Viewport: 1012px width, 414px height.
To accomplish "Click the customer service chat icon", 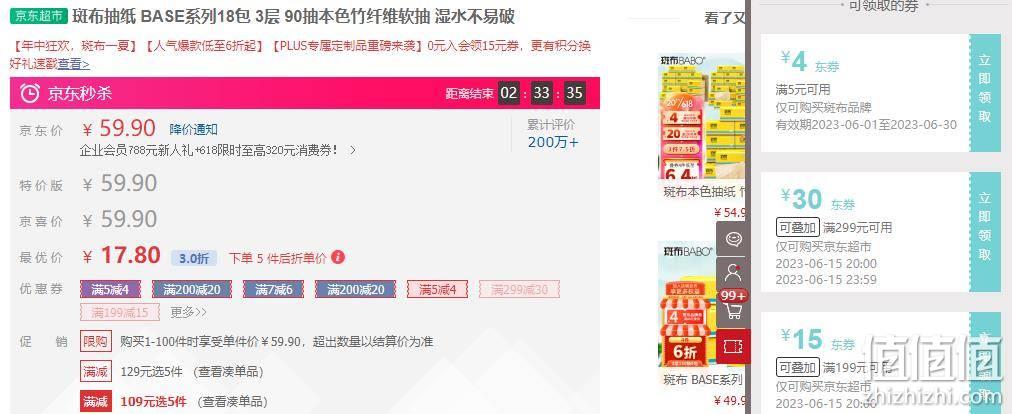I will click(733, 238).
